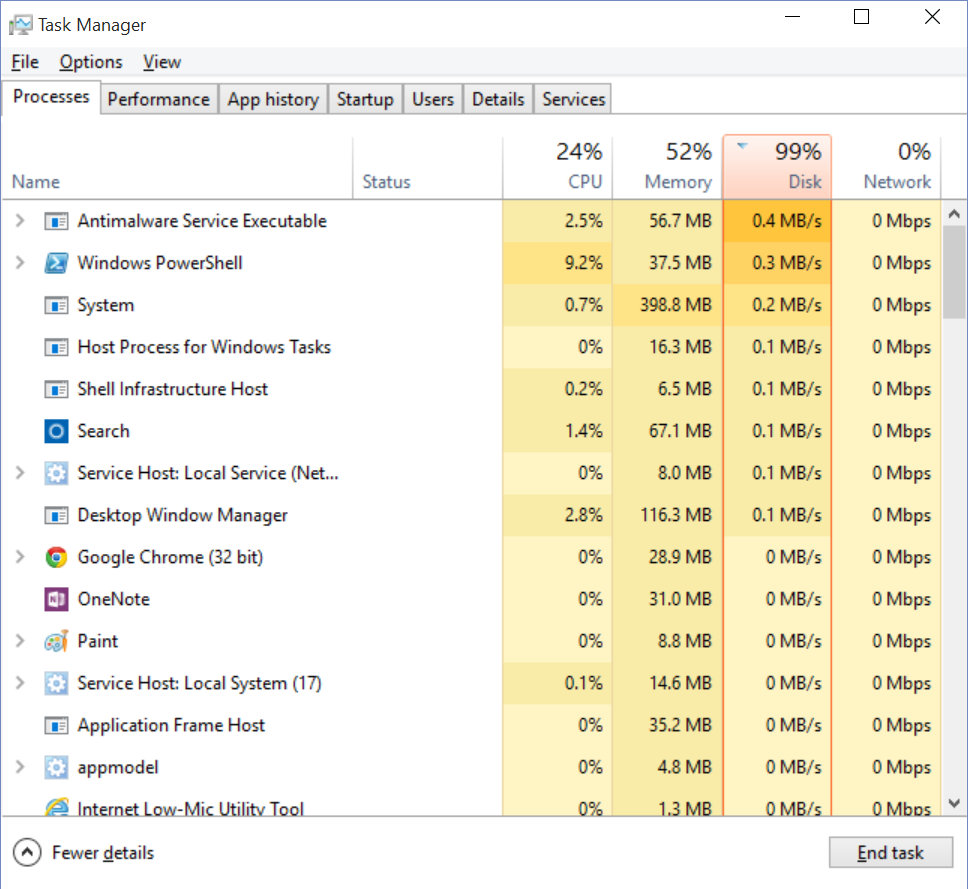
Task: Select Host Process for Windows Tasks name
Action: click(x=204, y=347)
